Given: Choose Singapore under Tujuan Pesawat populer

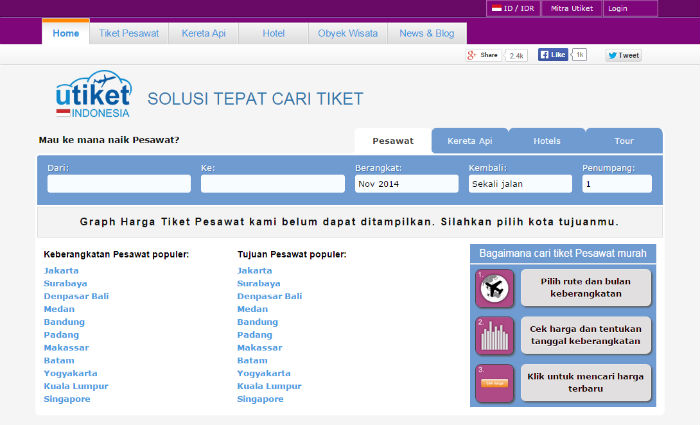Looking at the screenshot, I should [260, 399].
